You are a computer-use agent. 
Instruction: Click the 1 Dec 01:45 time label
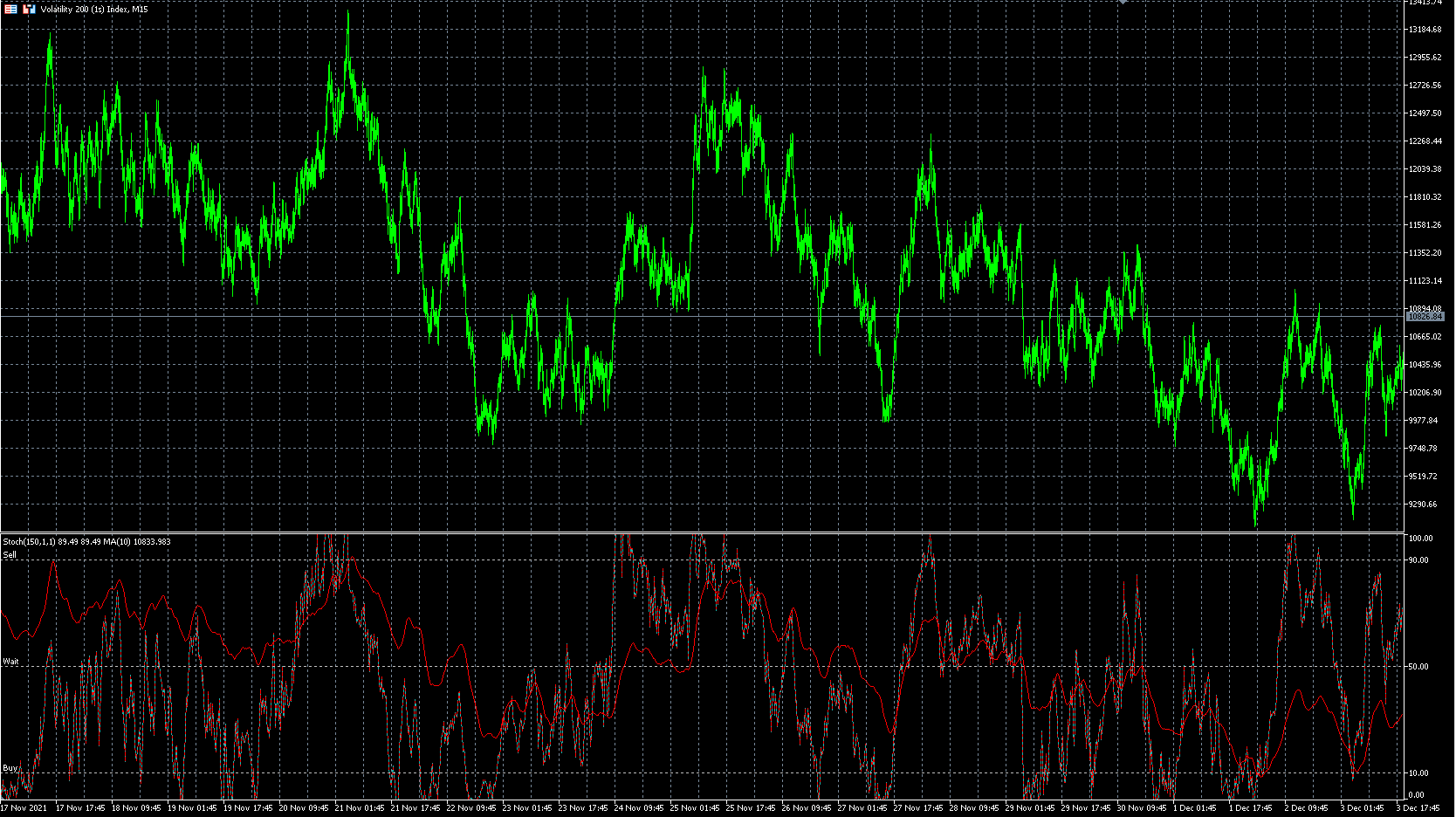click(1195, 808)
